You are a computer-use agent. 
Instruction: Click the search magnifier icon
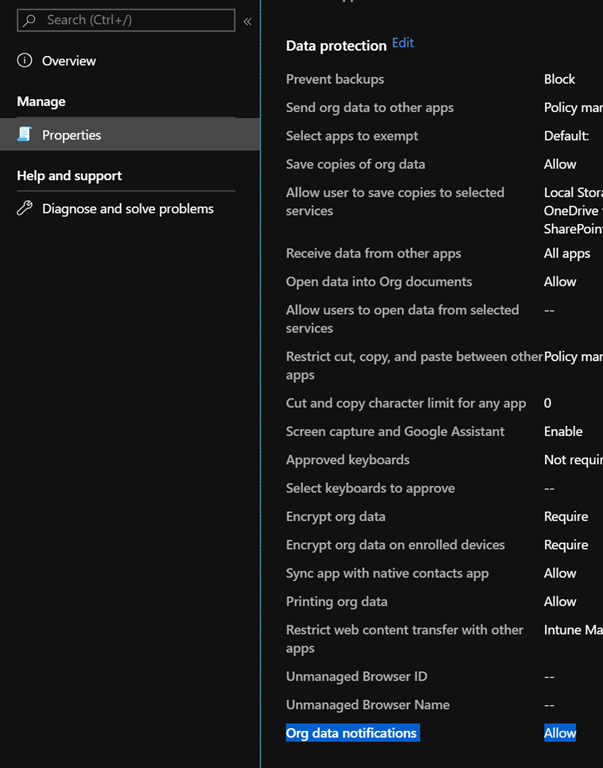coord(30,20)
